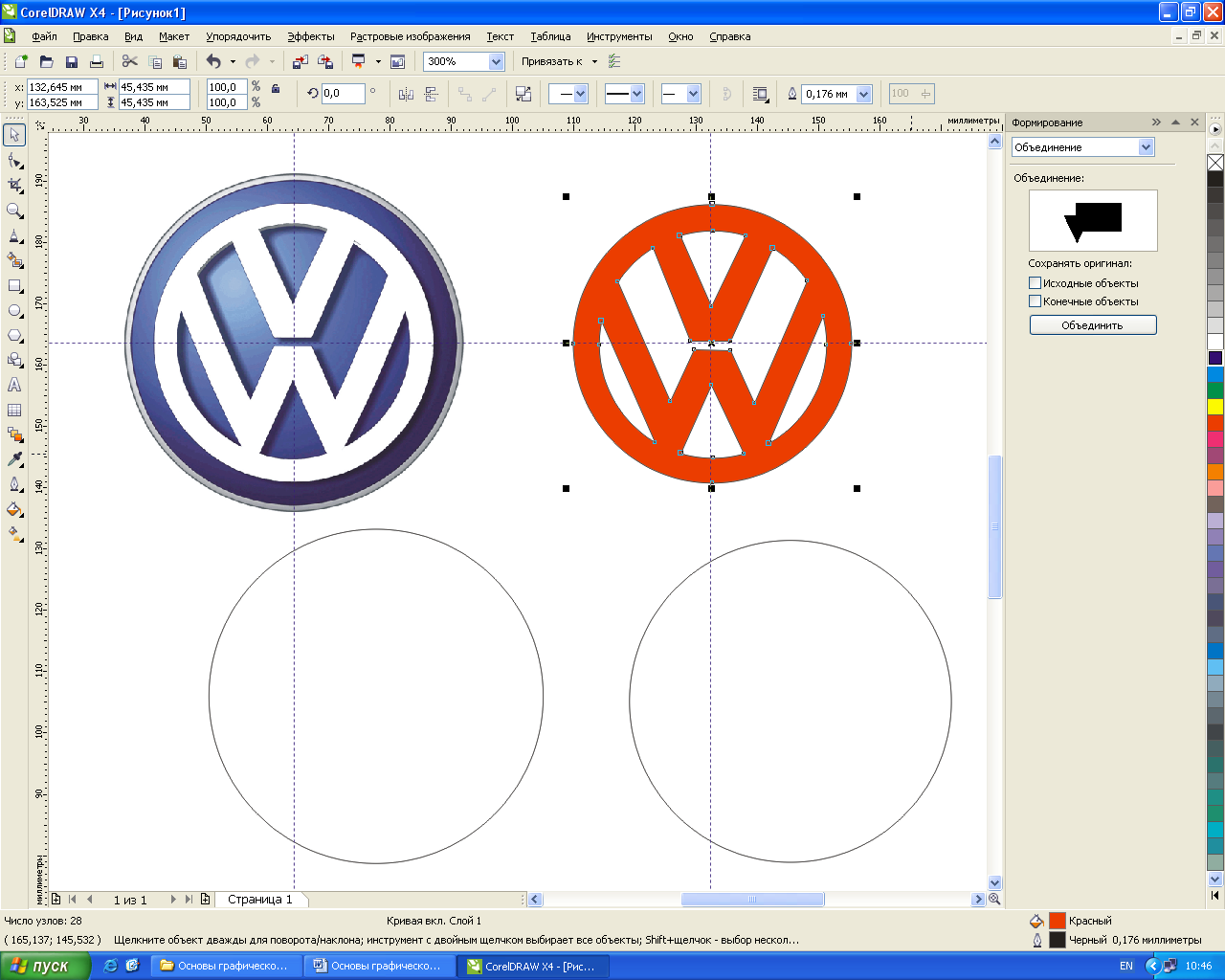Open the Undo history dropdown arrow
Image resolution: width=1225 pixels, height=980 pixels.
click(x=233, y=61)
